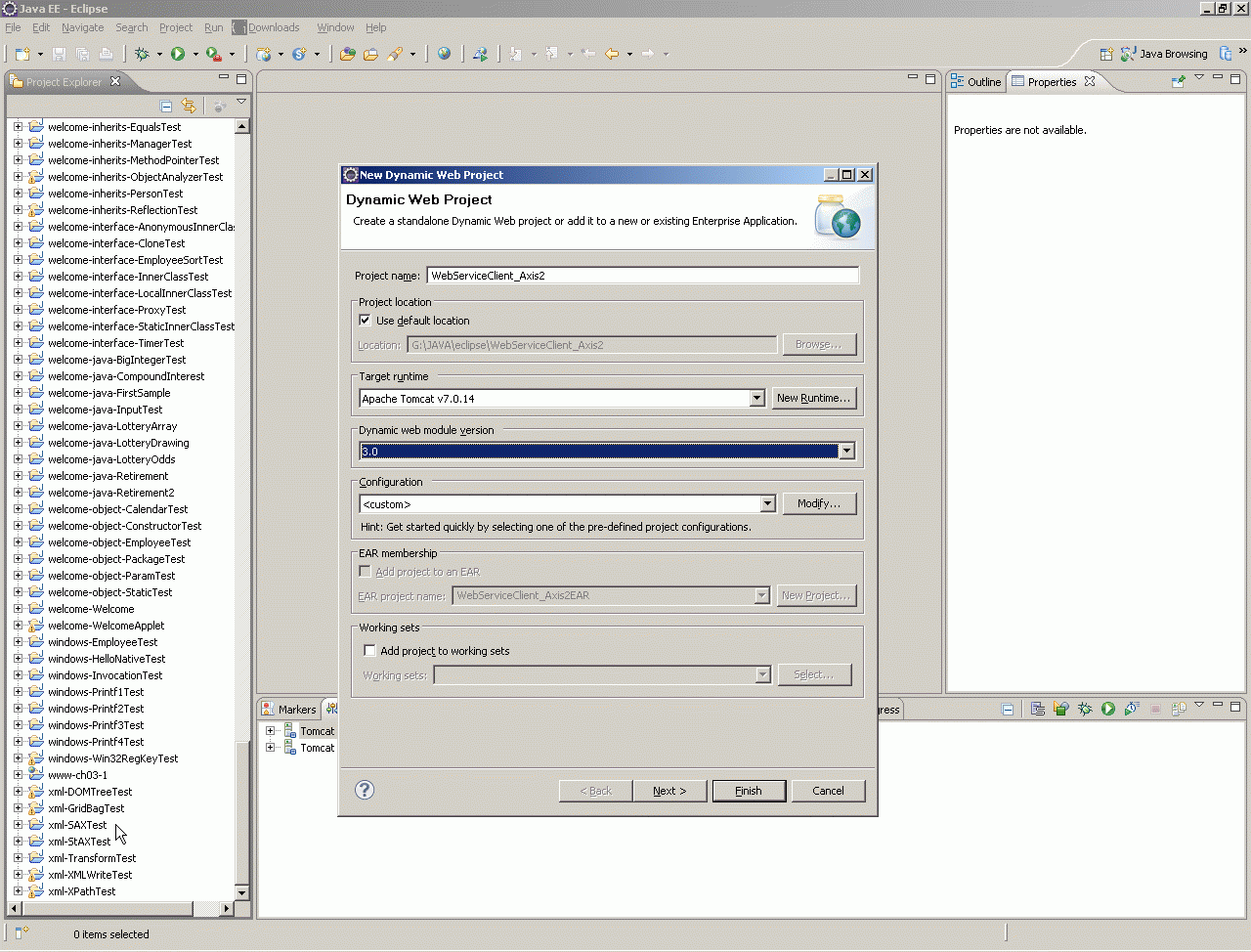Open the File menu

13,27
